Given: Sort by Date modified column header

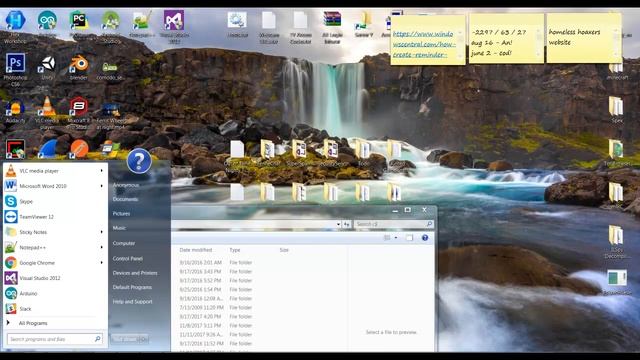Looking at the screenshot, I should 196,250.
